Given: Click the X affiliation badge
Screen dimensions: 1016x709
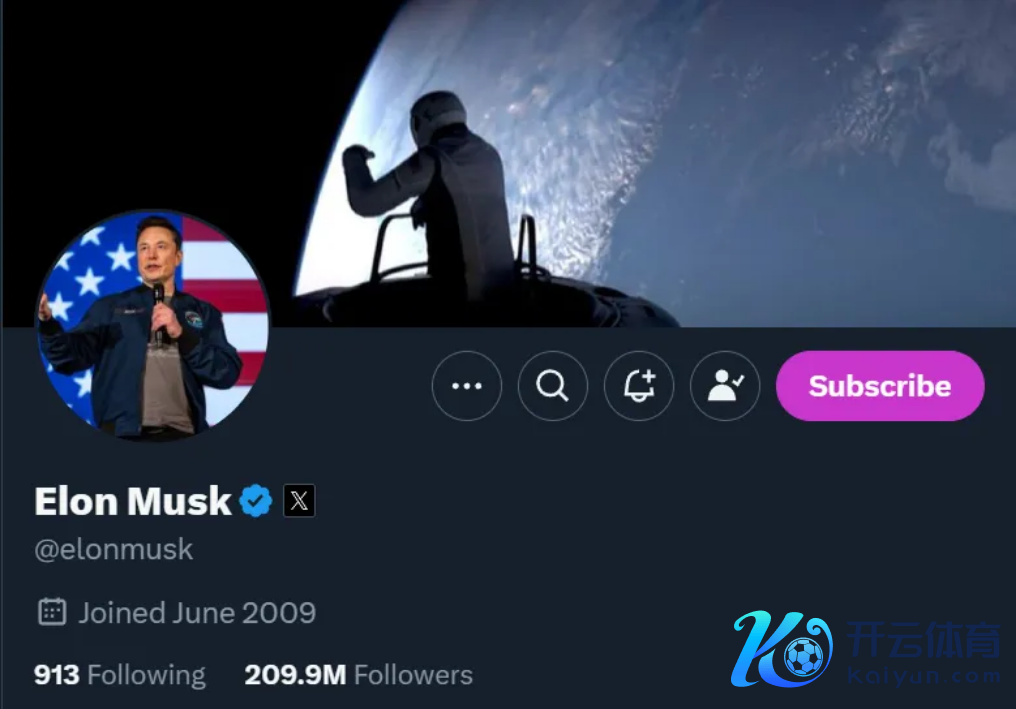Looking at the screenshot, I should point(299,501).
